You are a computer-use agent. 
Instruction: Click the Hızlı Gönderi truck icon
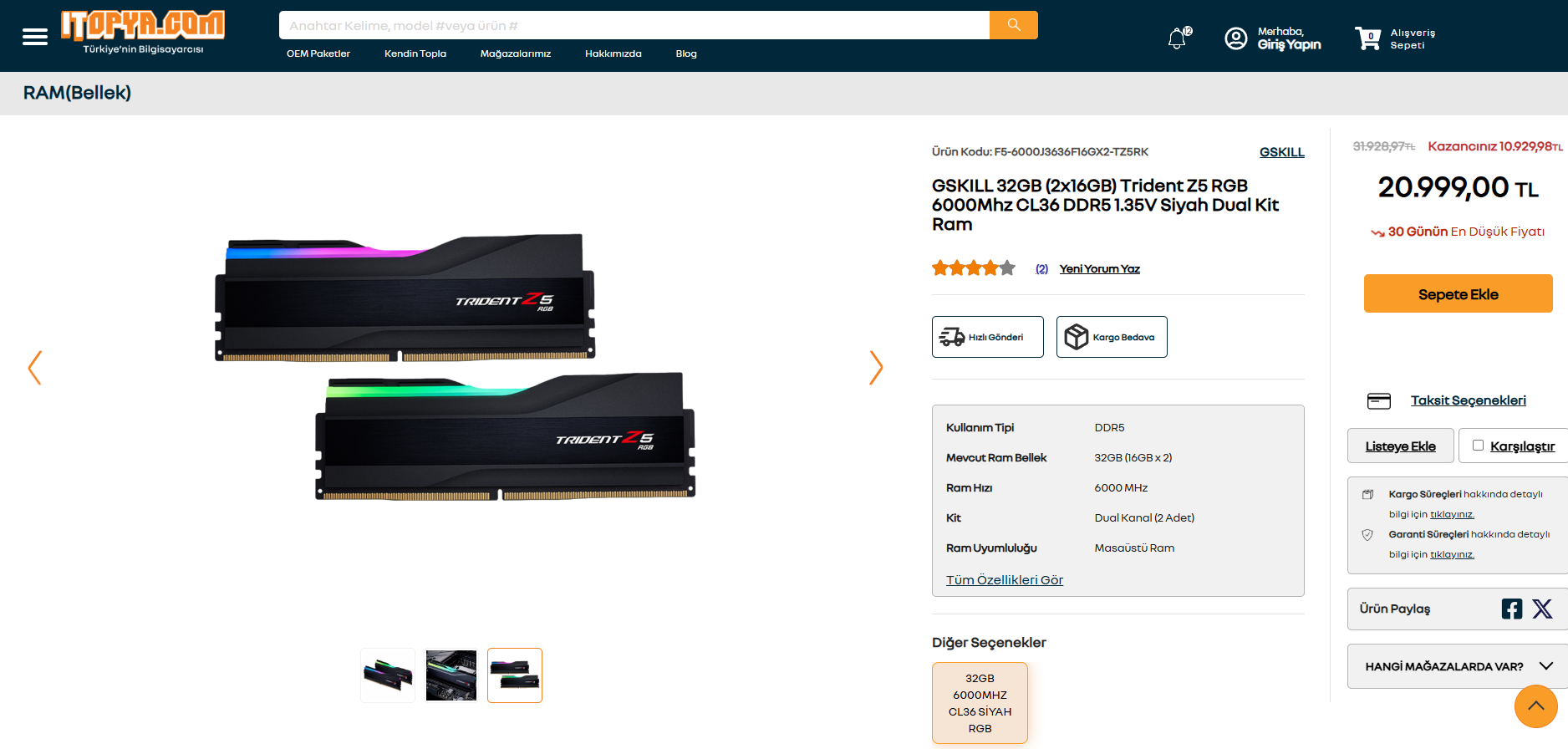[x=952, y=337]
